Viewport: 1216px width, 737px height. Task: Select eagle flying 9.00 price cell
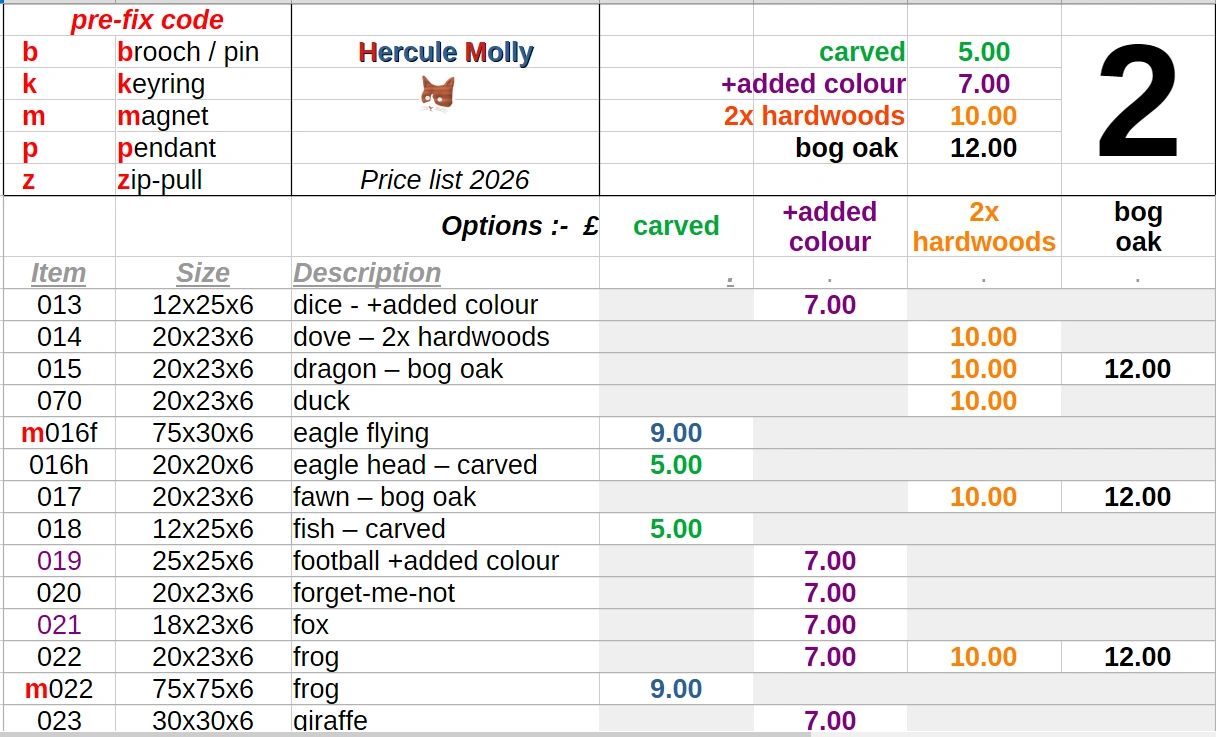point(676,433)
